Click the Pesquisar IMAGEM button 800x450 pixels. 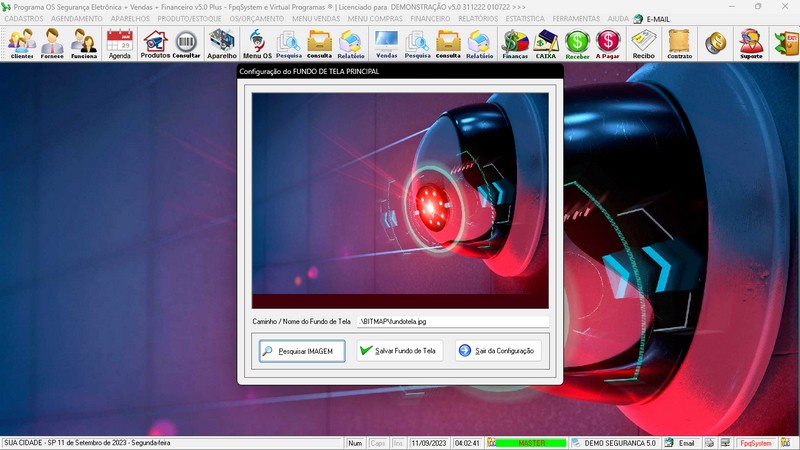(x=302, y=351)
